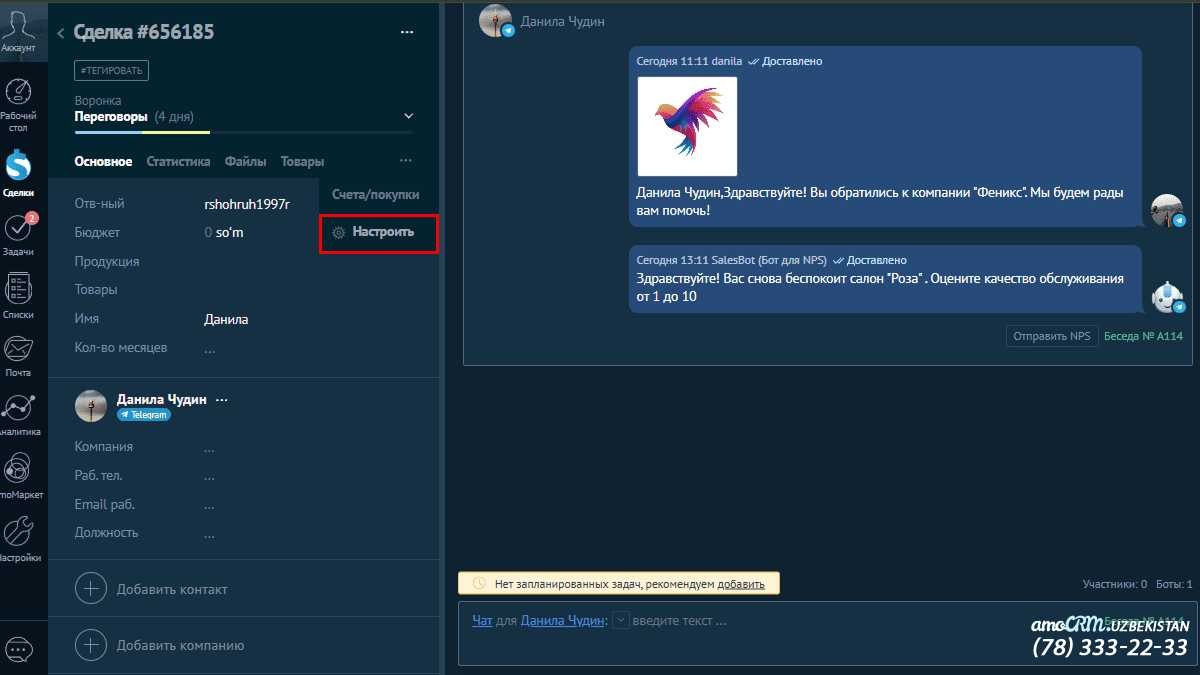Open the three-dot menu after Товары tab

405,161
